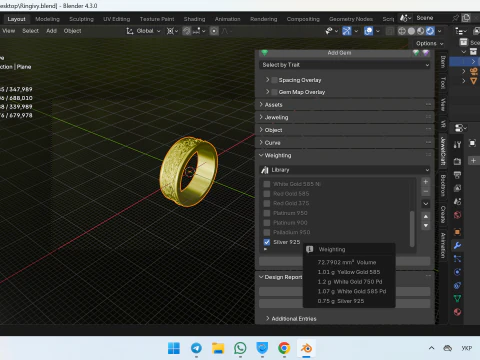Expand the Gem Map Overlay subpanel arrow
Screen dimensions: 480x360
tap(267, 92)
